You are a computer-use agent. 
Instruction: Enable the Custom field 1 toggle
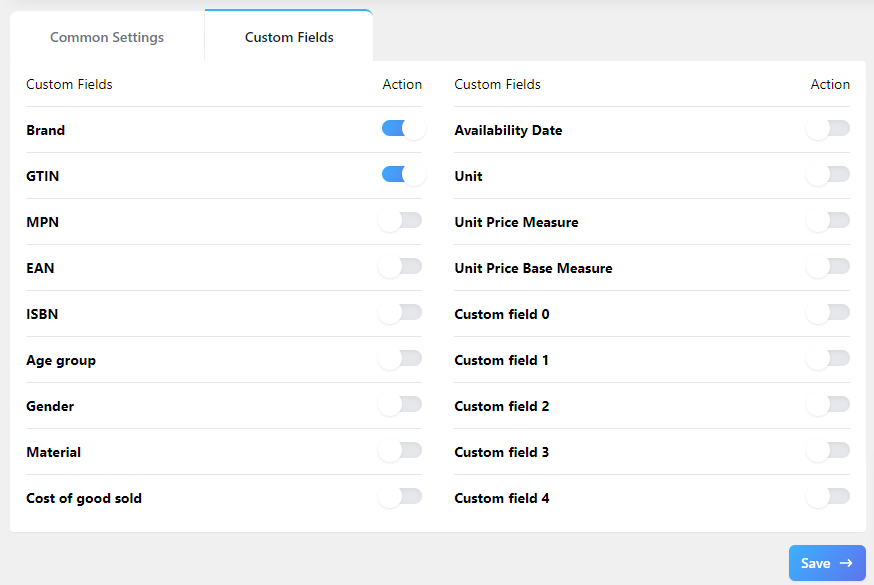[829, 359]
